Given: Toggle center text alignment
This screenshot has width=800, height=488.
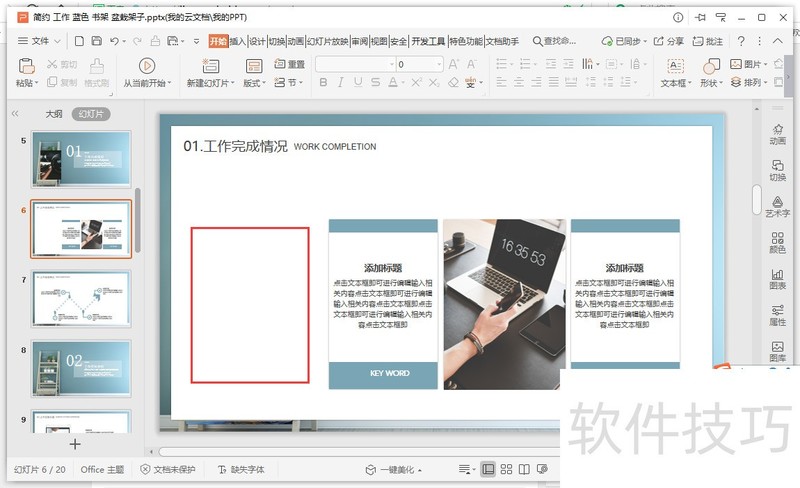Looking at the screenshot, I should 519,82.
